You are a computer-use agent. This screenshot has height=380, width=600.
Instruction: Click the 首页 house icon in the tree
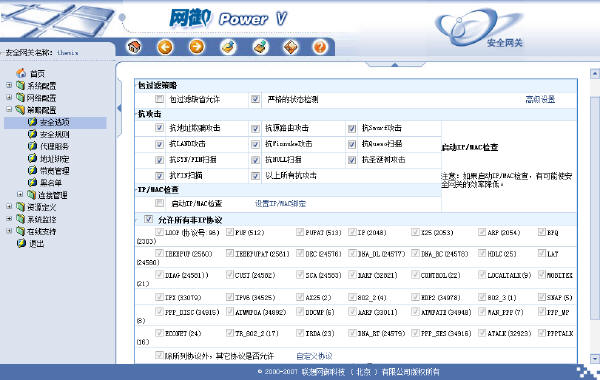click(21, 73)
